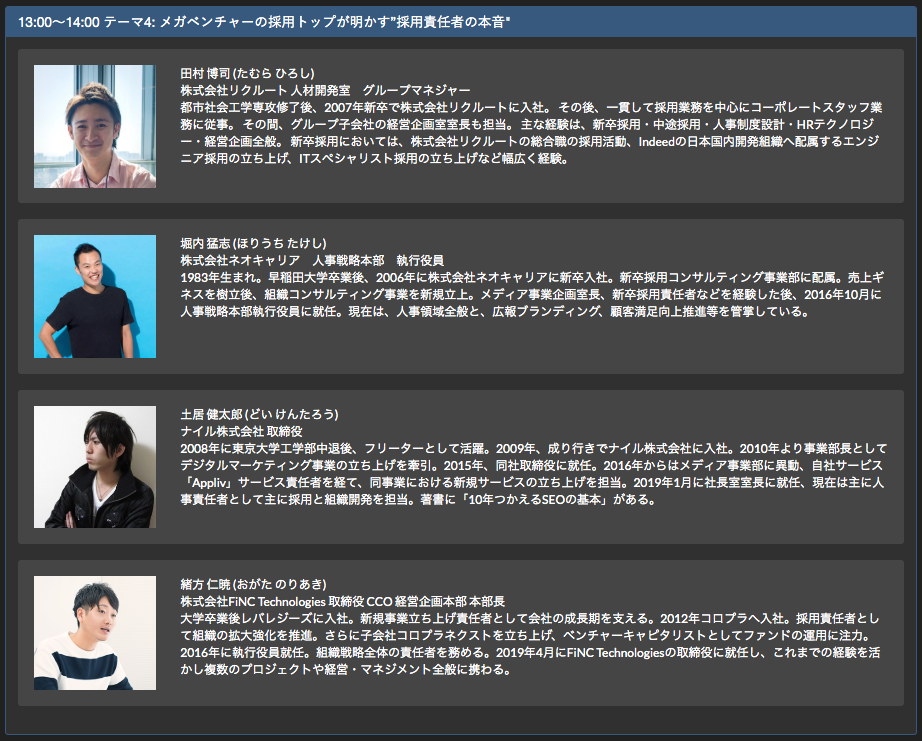Select 緒方 仁暁's portrait image
This screenshot has width=922, height=741.
(95, 633)
